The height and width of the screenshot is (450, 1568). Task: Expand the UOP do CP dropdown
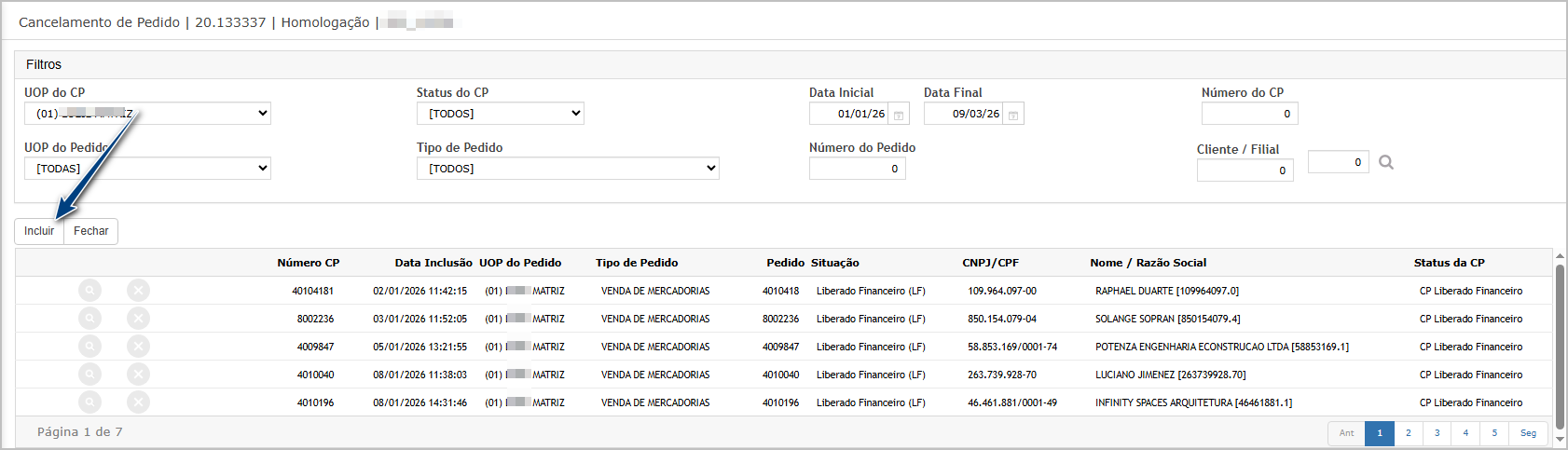point(147,114)
